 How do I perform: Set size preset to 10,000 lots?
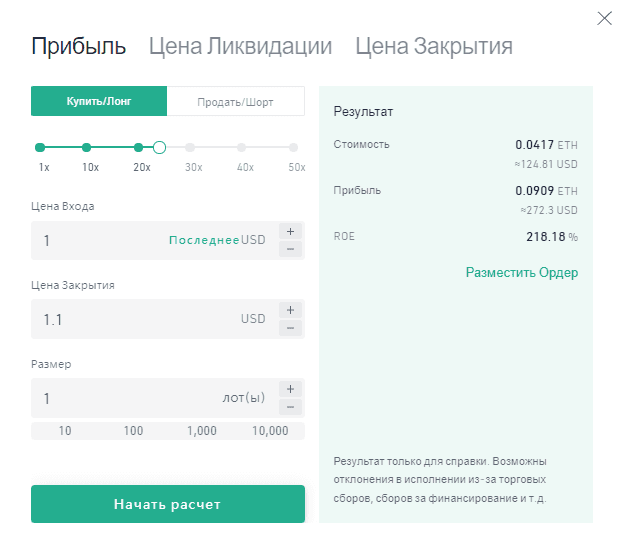tap(270, 431)
